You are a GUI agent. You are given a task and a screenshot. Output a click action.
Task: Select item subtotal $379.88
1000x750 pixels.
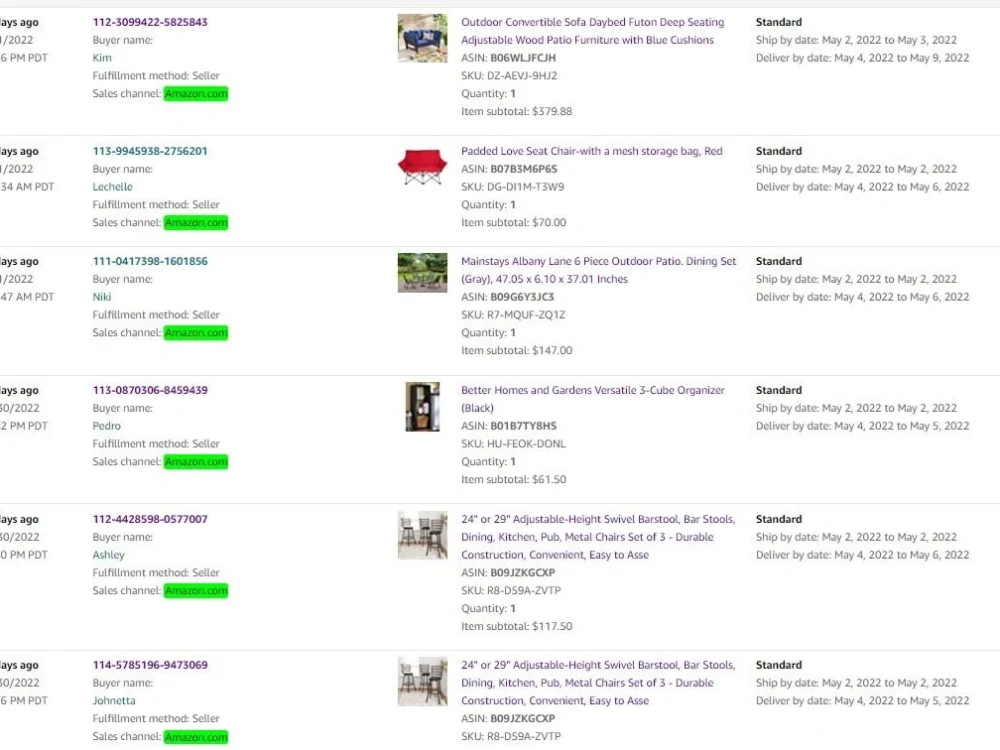(x=552, y=111)
